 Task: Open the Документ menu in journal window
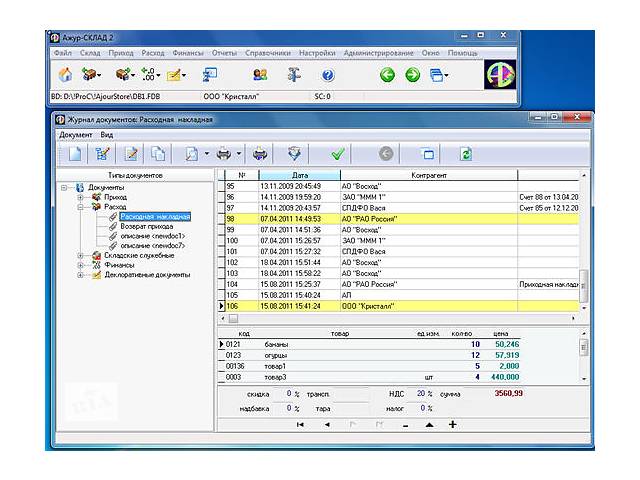point(76,135)
